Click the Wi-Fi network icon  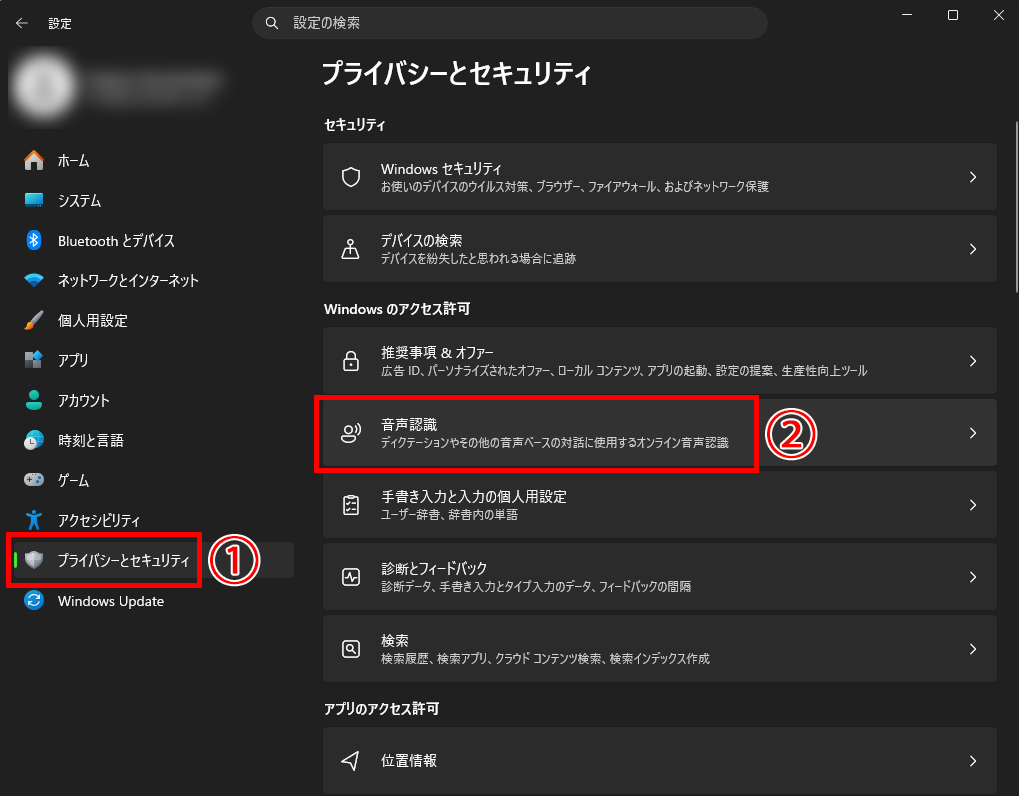coord(34,280)
